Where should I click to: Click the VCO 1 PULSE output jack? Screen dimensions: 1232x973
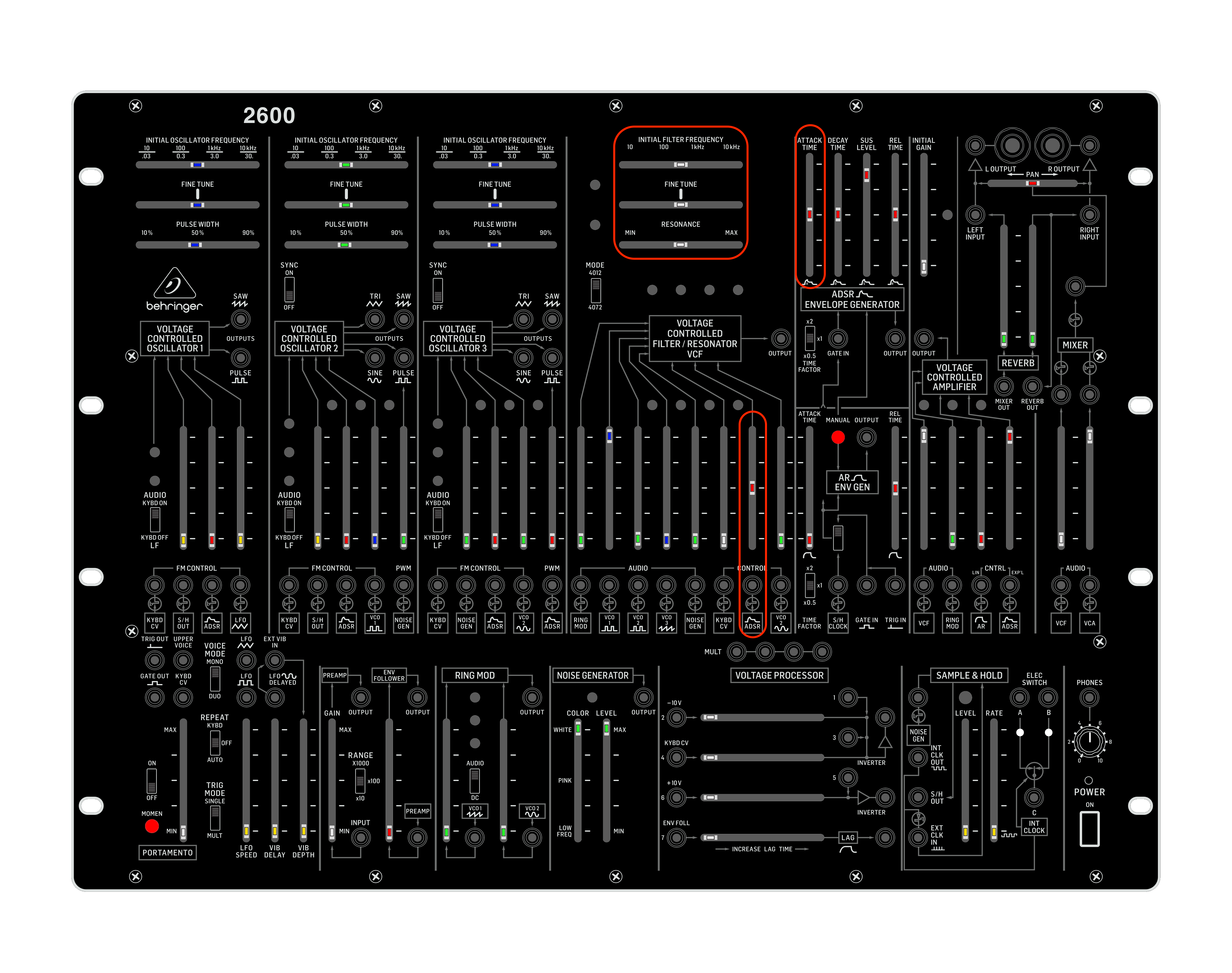pos(240,358)
